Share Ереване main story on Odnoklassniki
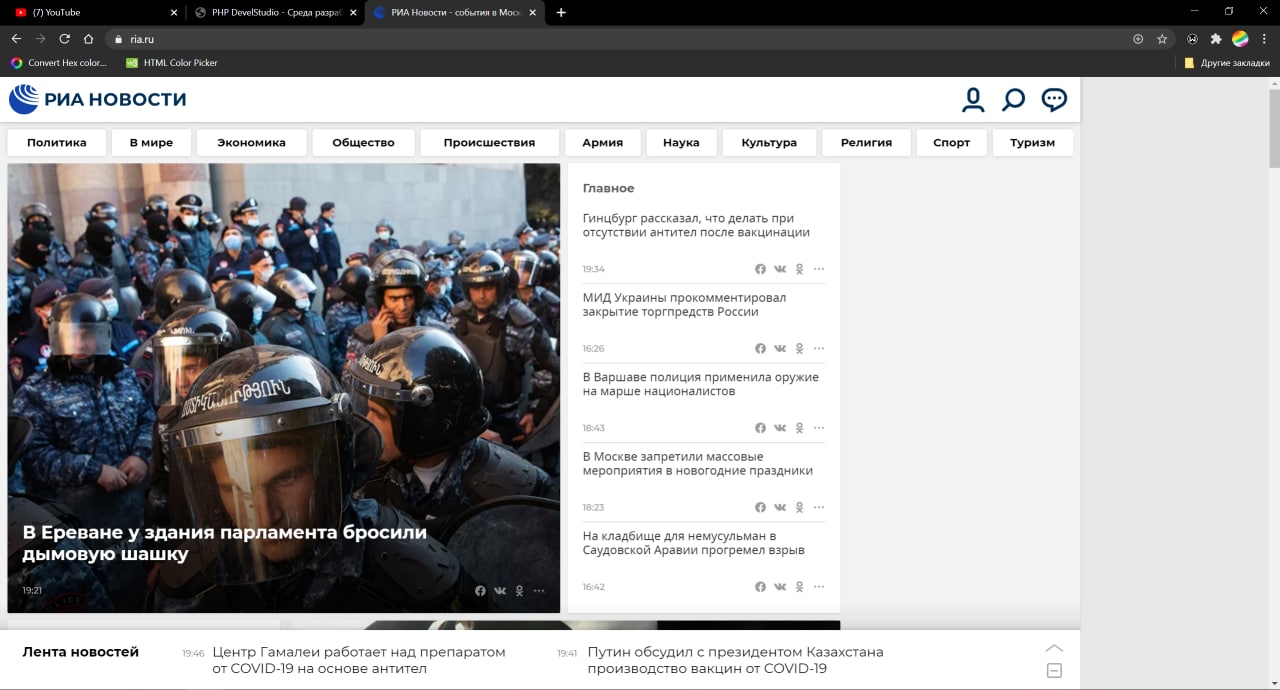 [x=519, y=591]
